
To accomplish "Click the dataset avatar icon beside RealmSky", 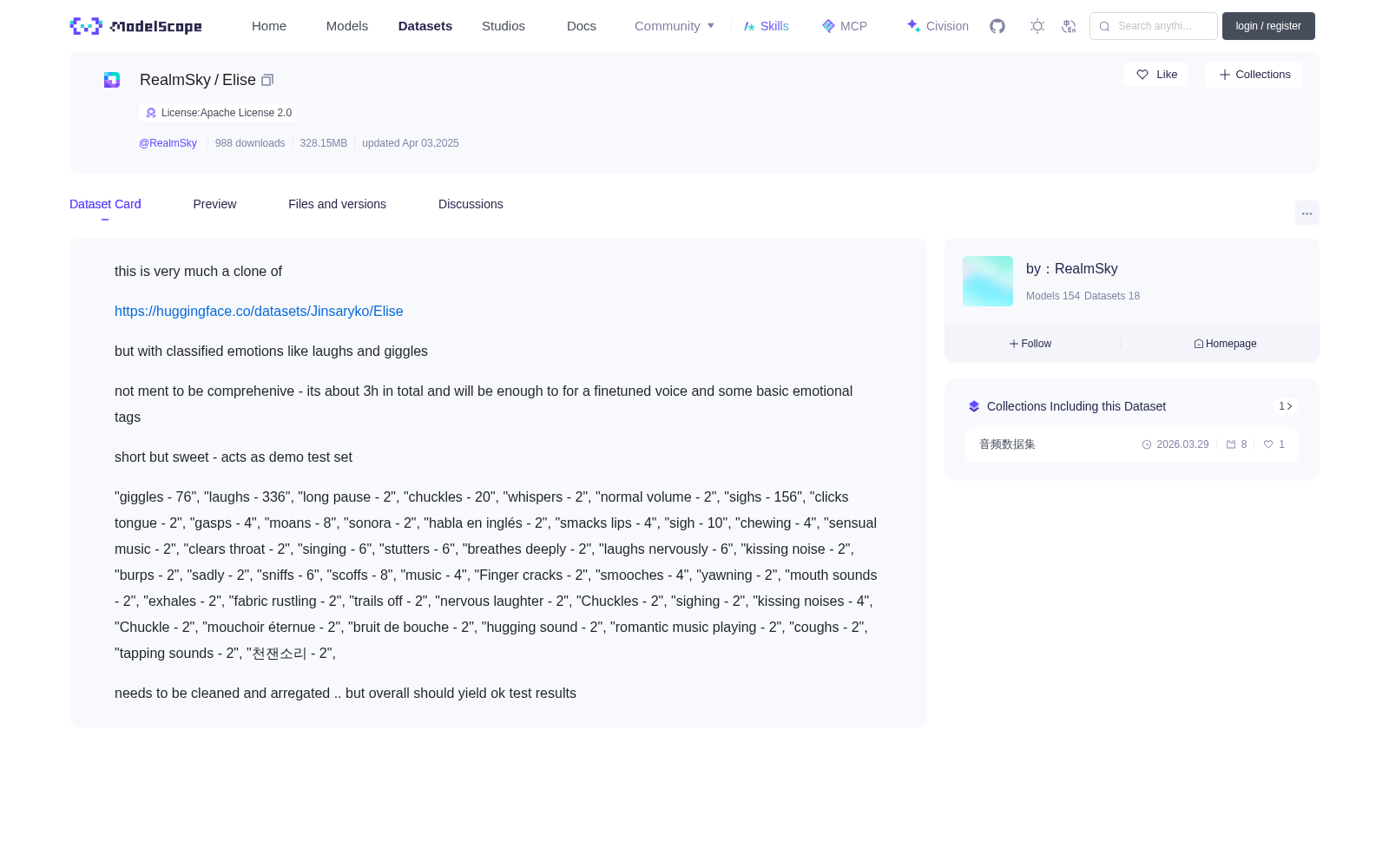I will click(112, 80).
